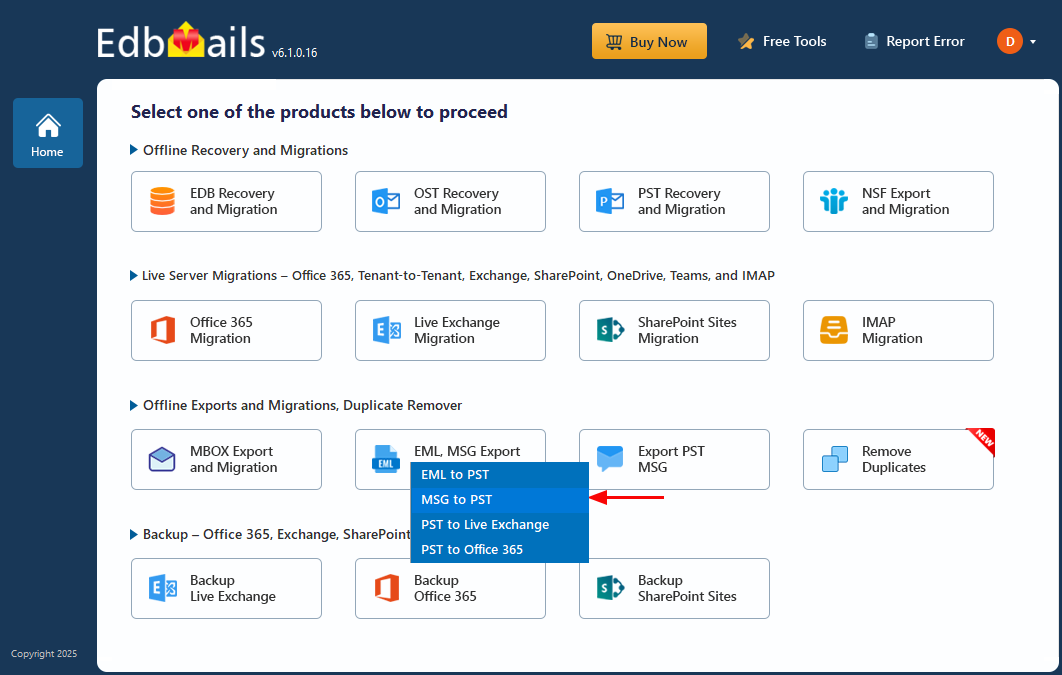
Task: Collapse the Offline Exports and Migrations section
Action: pyautogui.click(x=133, y=406)
